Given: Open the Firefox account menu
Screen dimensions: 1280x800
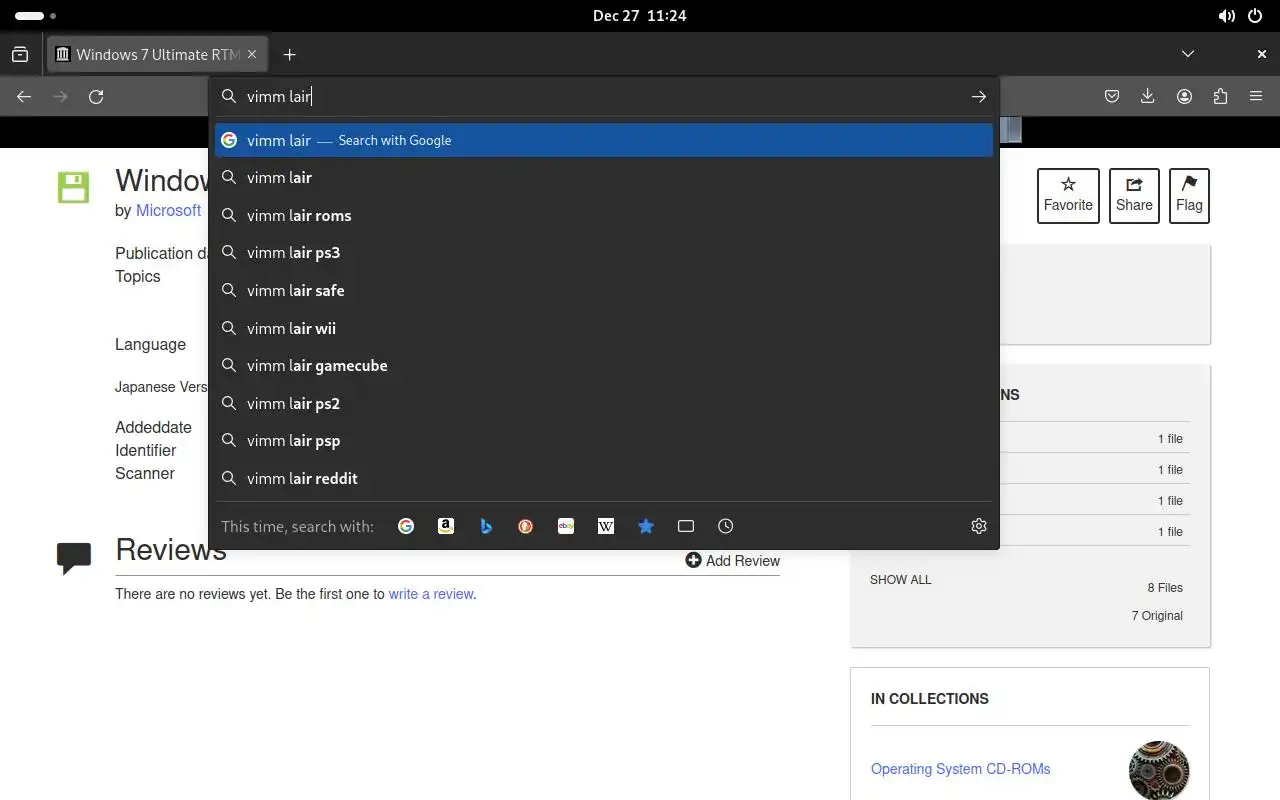Looking at the screenshot, I should pyautogui.click(x=1184, y=96).
